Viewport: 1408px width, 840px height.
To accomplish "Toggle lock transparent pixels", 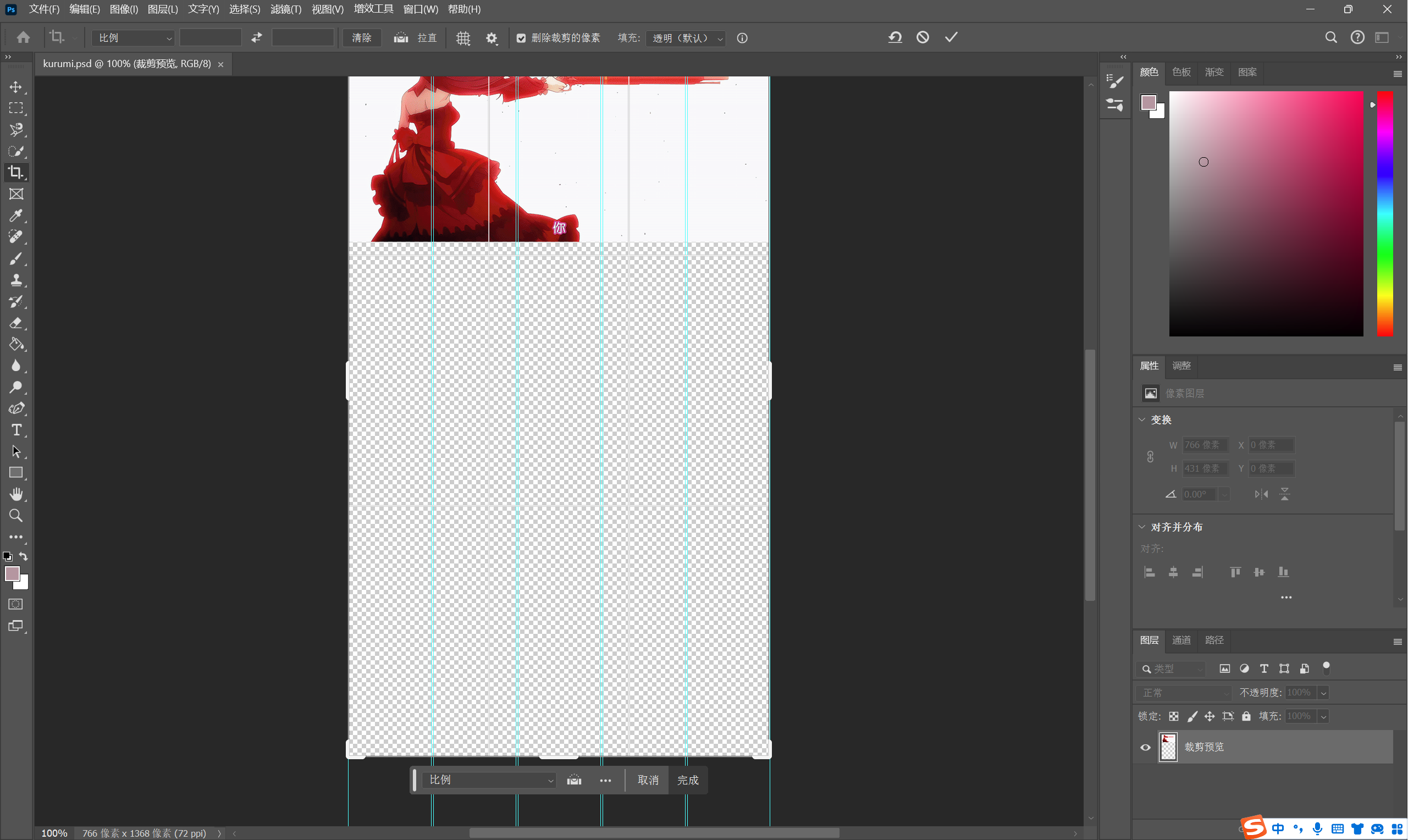I will tap(1174, 717).
